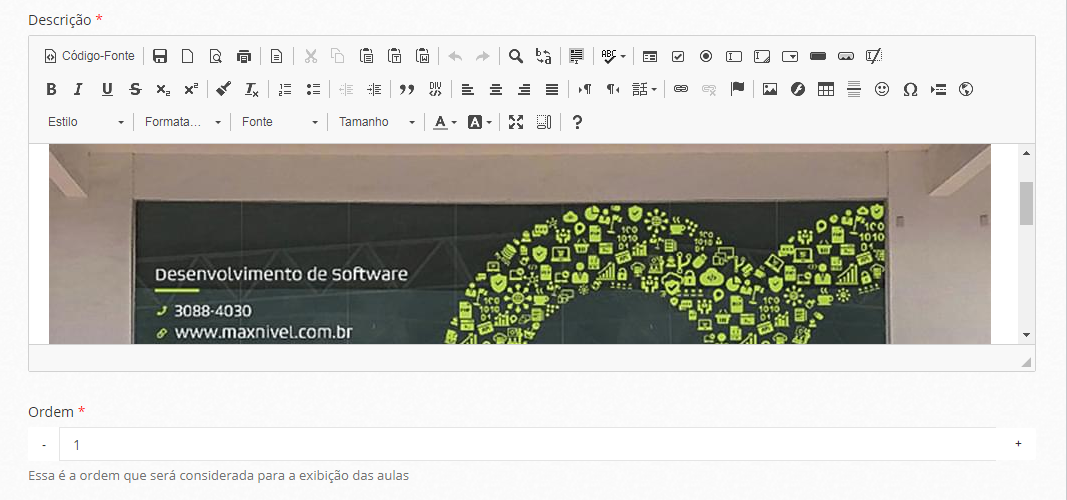Set text direction left to right
This screenshot has width=1067, height=500.
coord(585,89)
